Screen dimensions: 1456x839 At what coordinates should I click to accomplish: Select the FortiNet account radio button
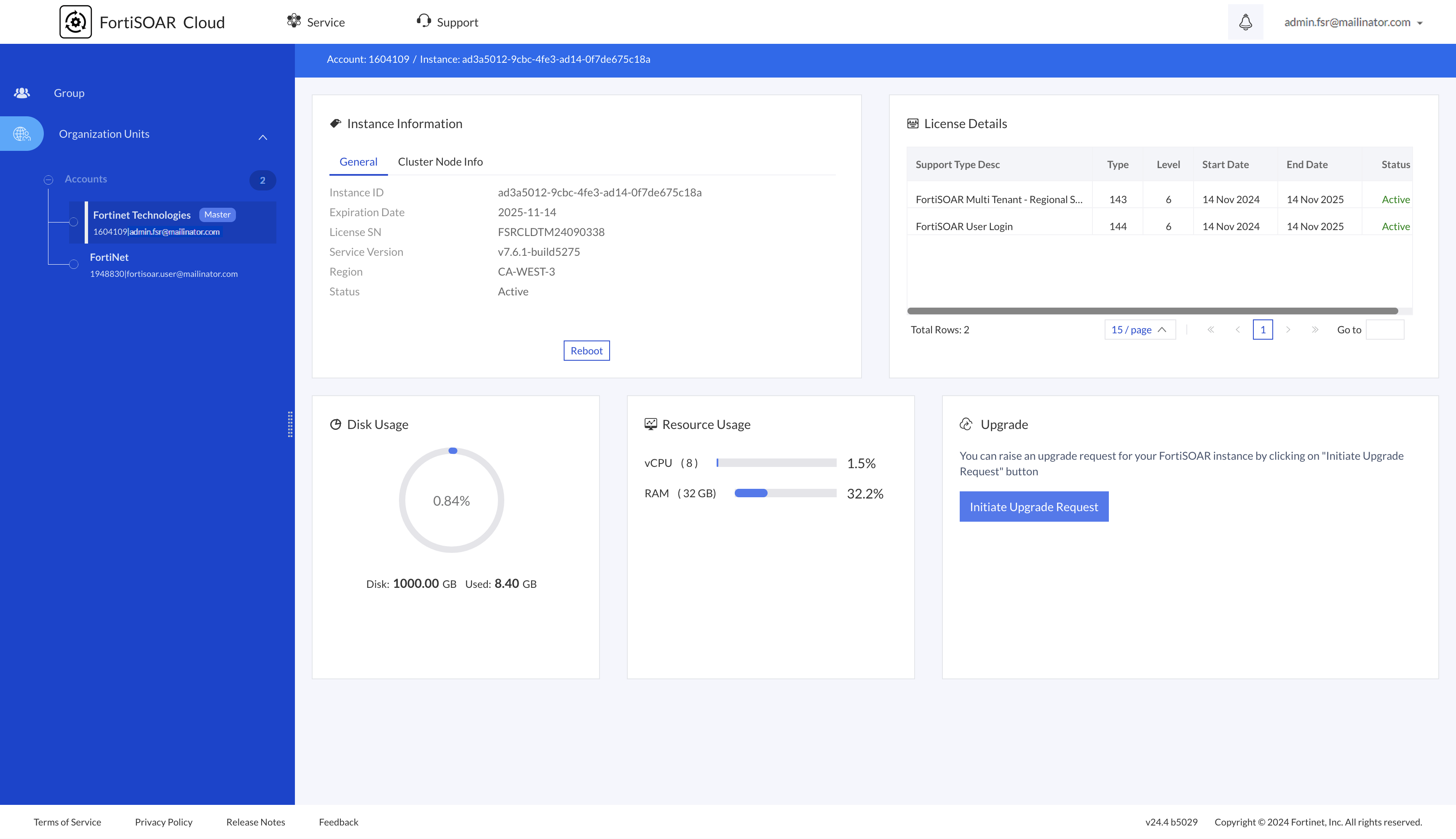tap(74, 265)
